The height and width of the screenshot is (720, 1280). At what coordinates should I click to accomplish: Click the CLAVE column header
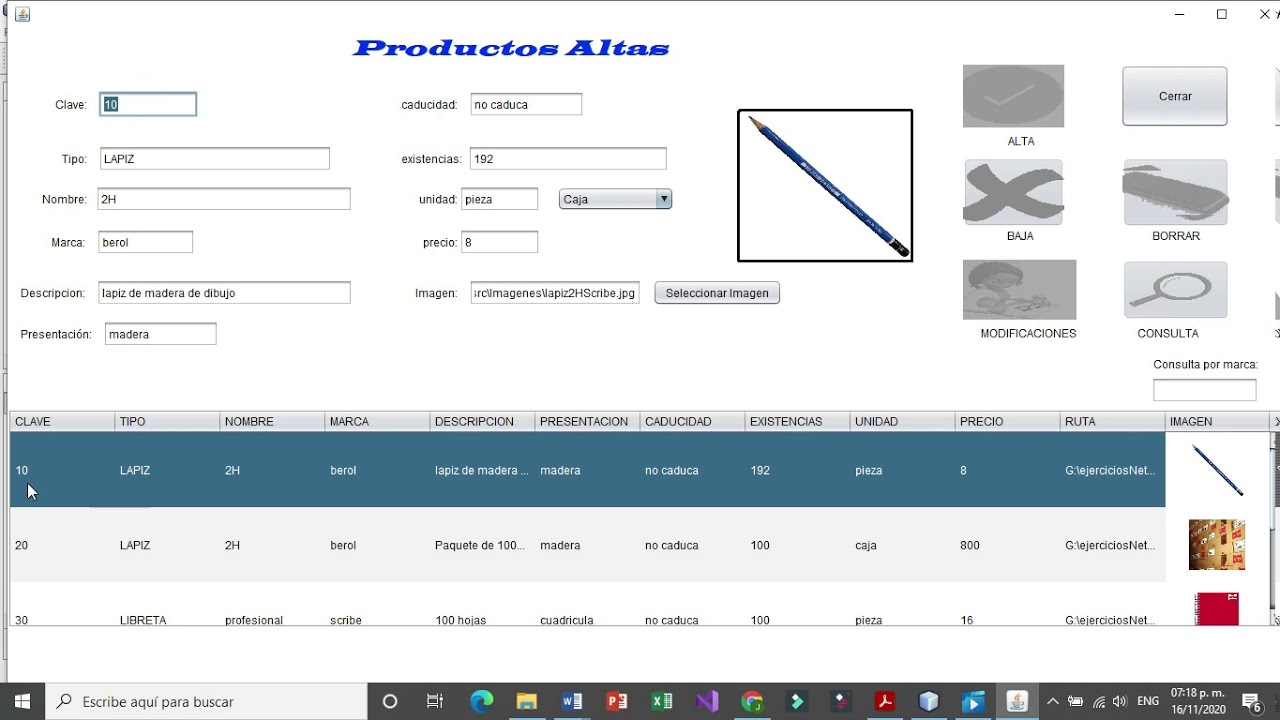point(62,422)
